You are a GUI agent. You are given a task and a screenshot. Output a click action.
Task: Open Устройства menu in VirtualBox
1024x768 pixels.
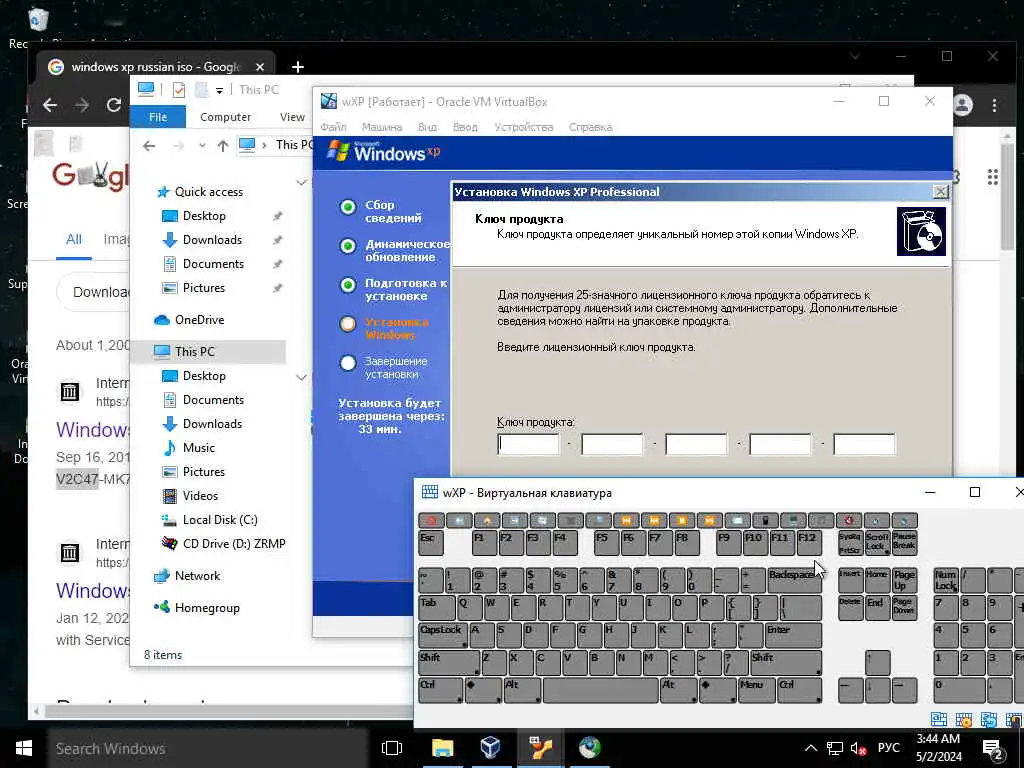pos(524,127)
